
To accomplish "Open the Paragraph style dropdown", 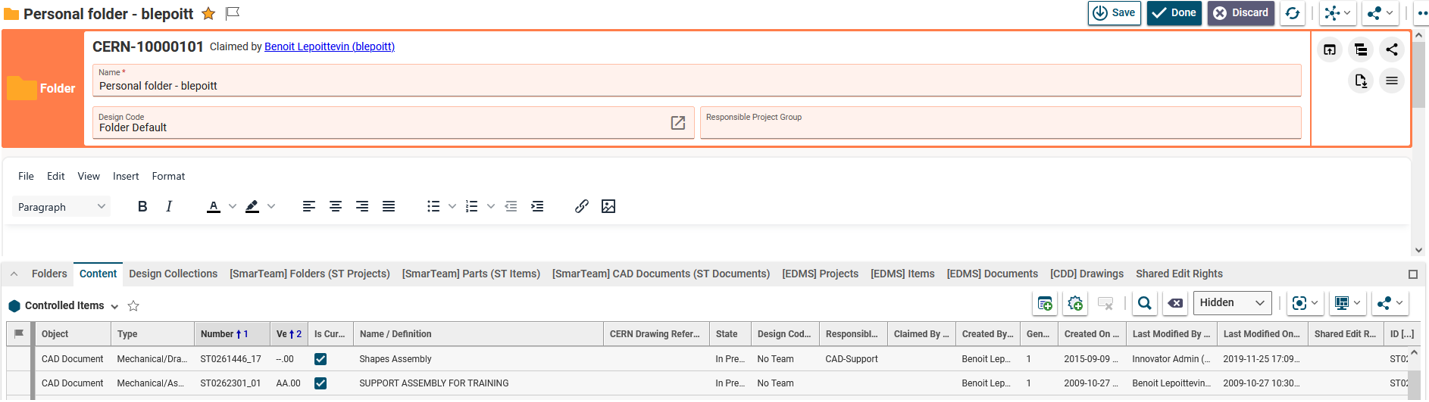I will (60, 207).
